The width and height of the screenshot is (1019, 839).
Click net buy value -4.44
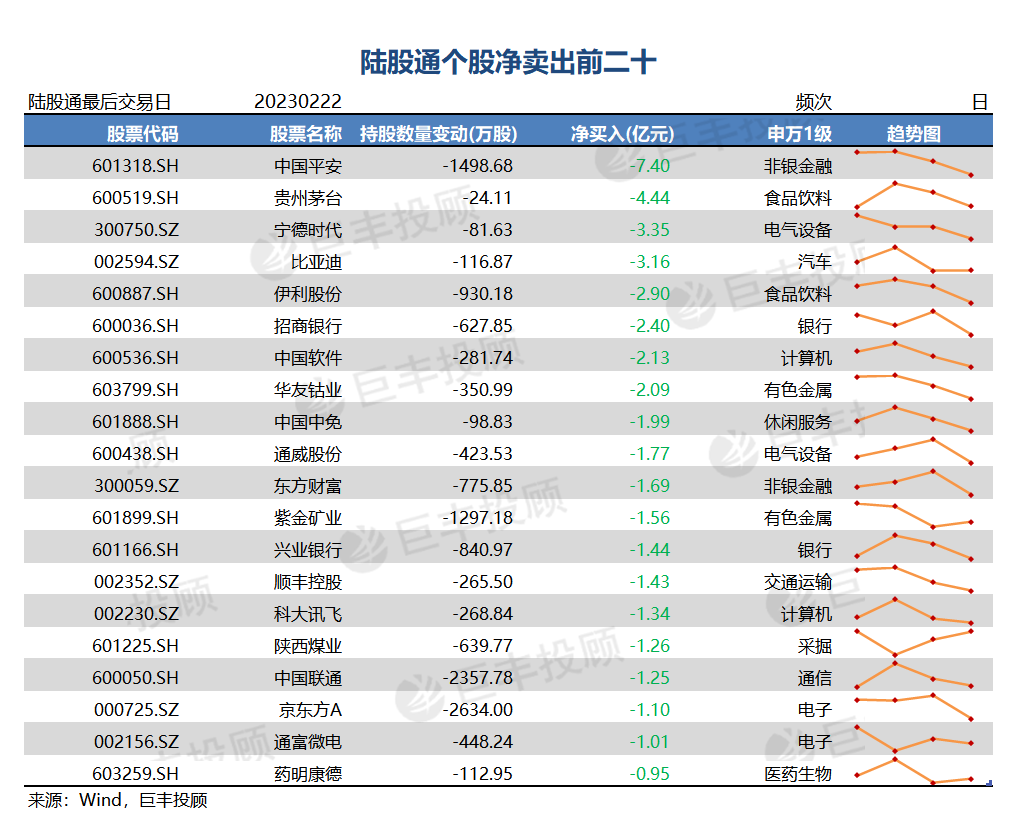click(x=649, y=198)
